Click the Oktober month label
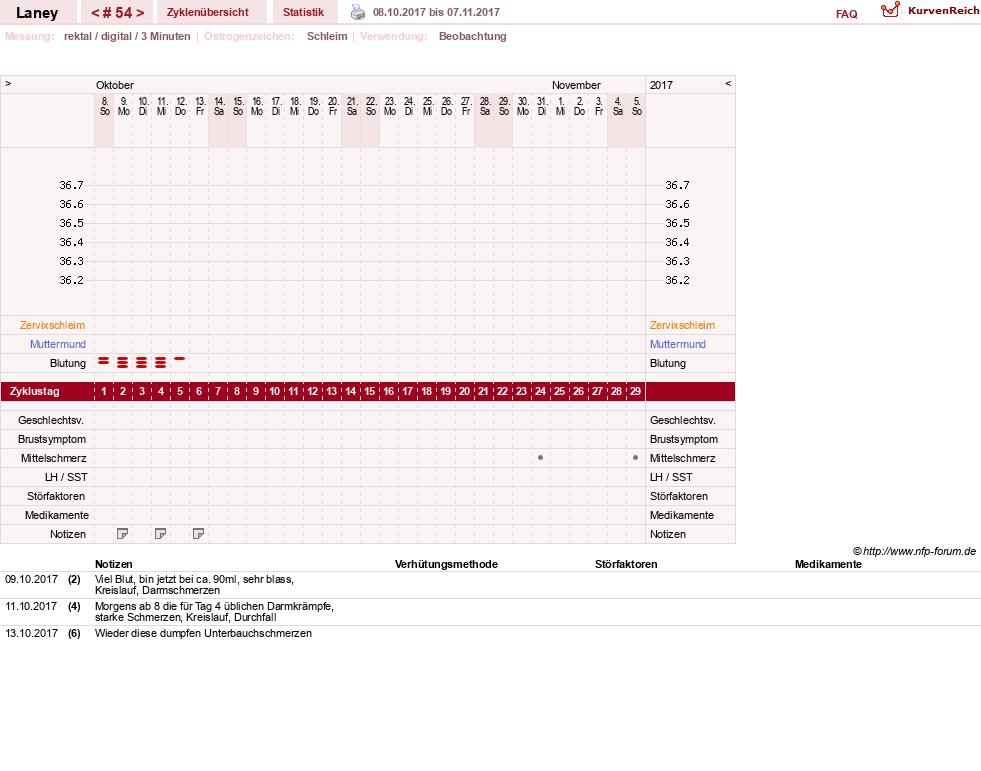 pyautogui.click(x=114, y=85)
